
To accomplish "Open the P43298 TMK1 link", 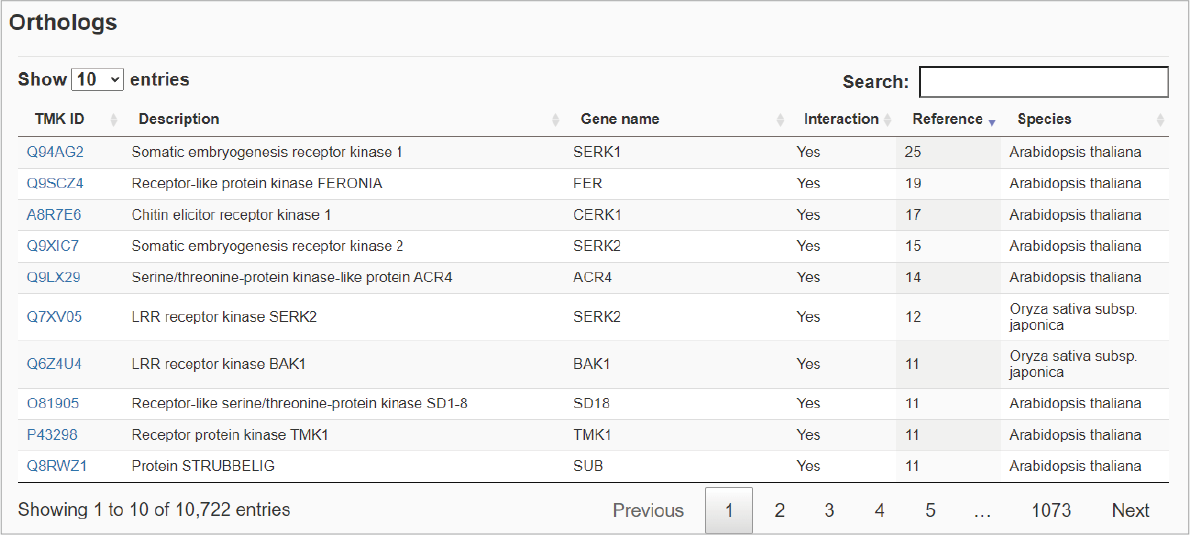I will (x=52, y=435).
